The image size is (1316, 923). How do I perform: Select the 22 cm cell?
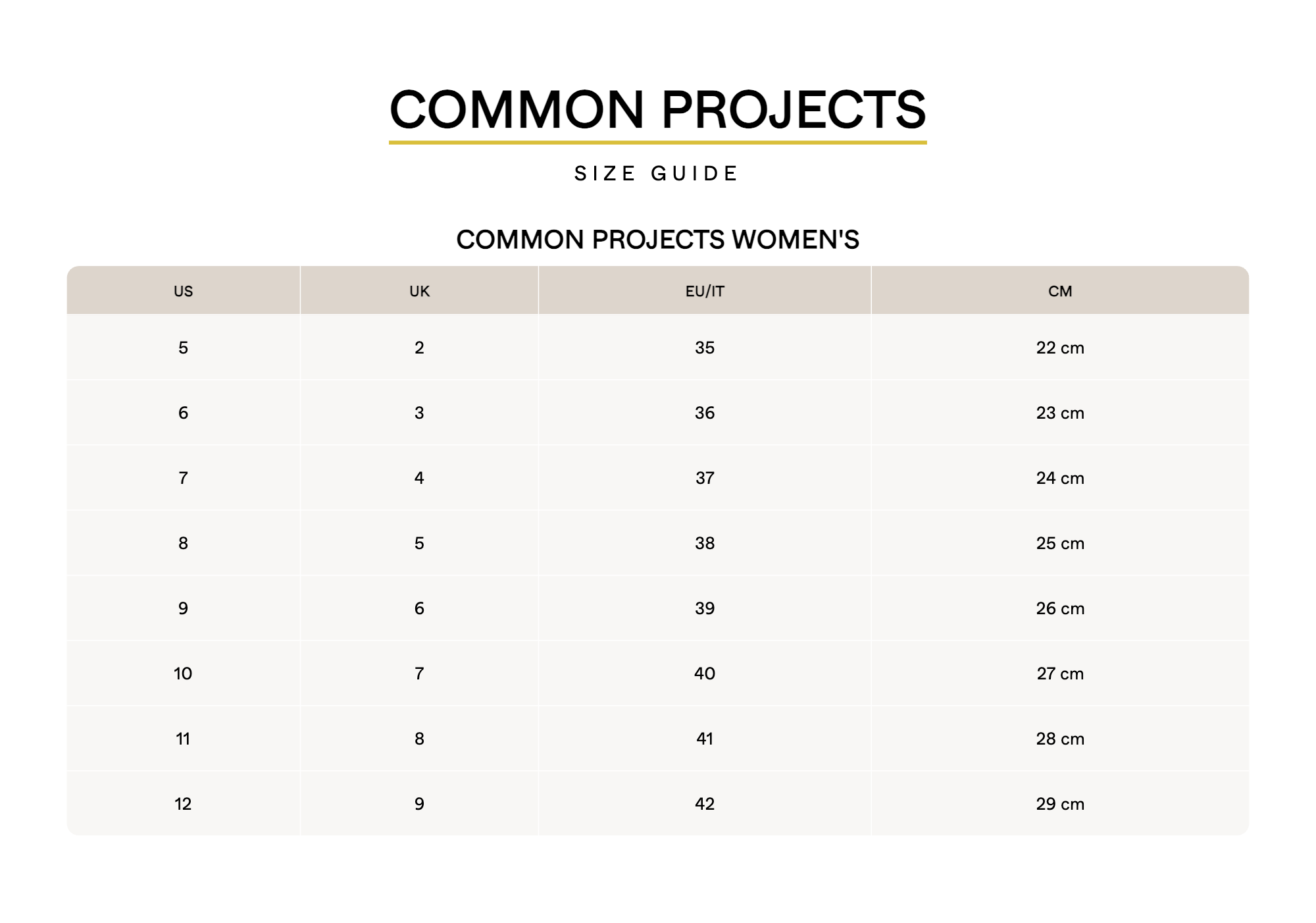point(1060,348)
